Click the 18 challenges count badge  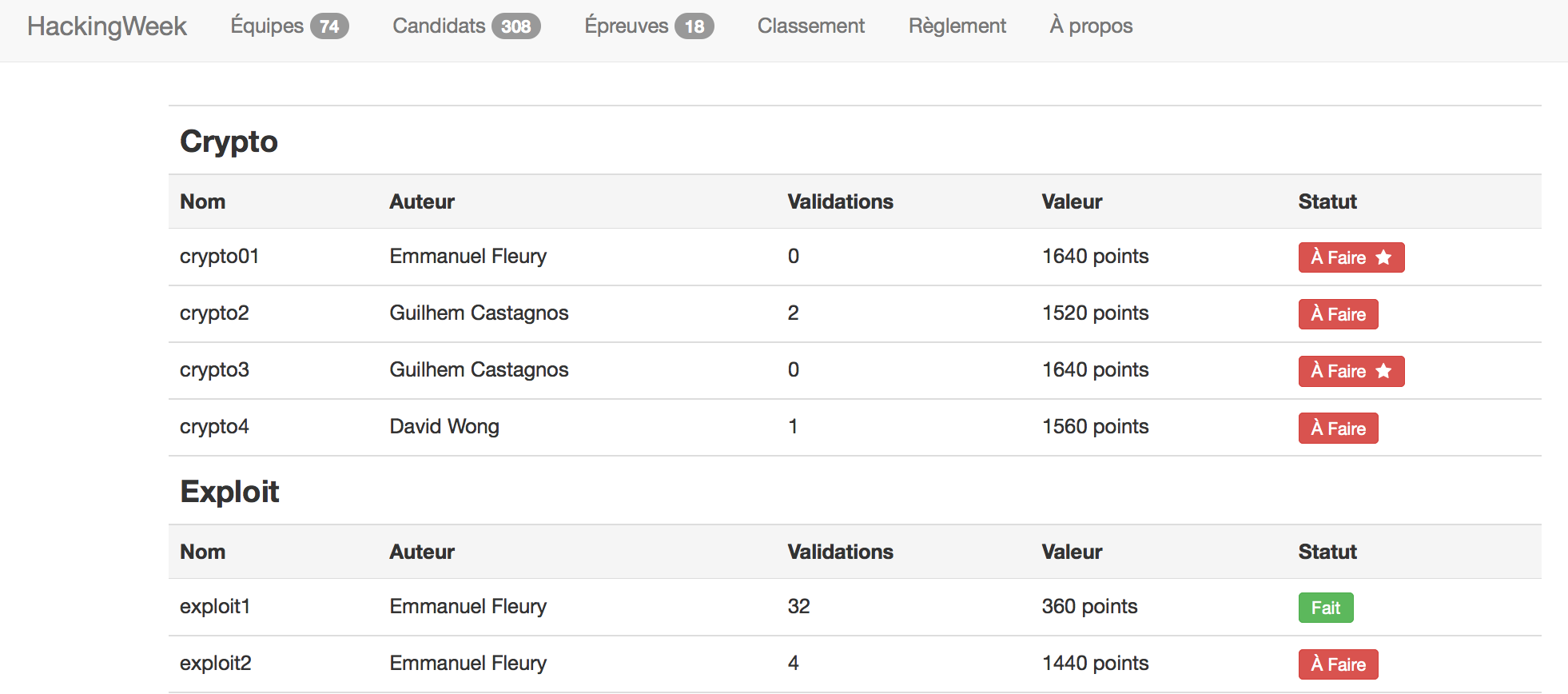tap(694, 27)
